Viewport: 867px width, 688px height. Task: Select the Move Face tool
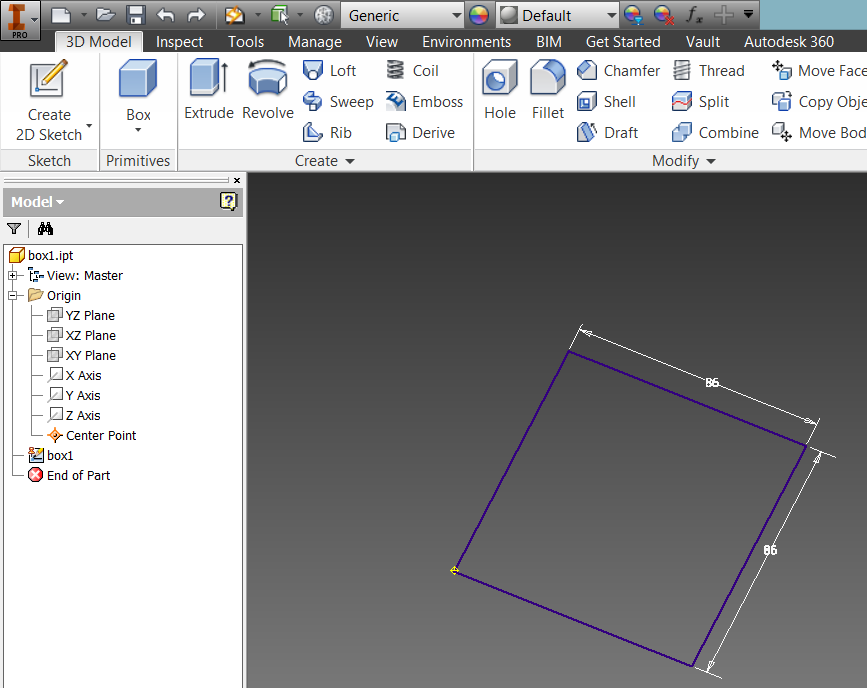click(x=818, y=71)
